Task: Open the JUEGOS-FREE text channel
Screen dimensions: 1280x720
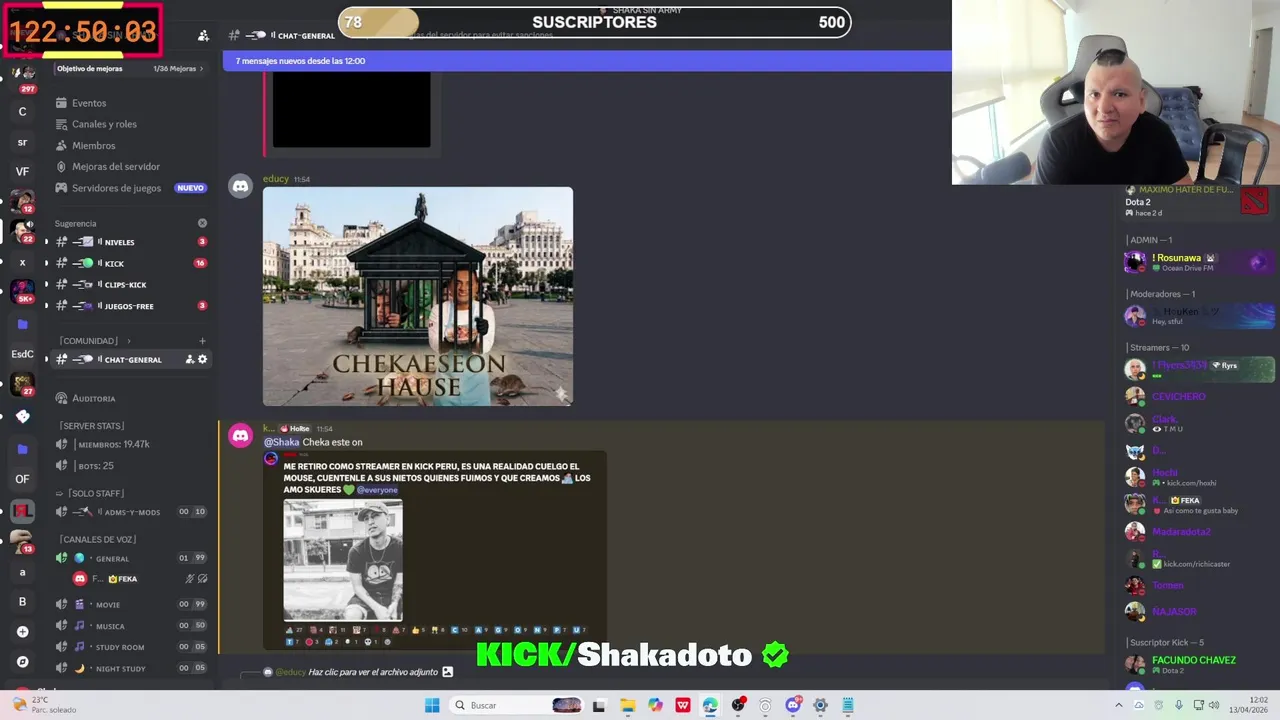Action: (x=129, y=306)
